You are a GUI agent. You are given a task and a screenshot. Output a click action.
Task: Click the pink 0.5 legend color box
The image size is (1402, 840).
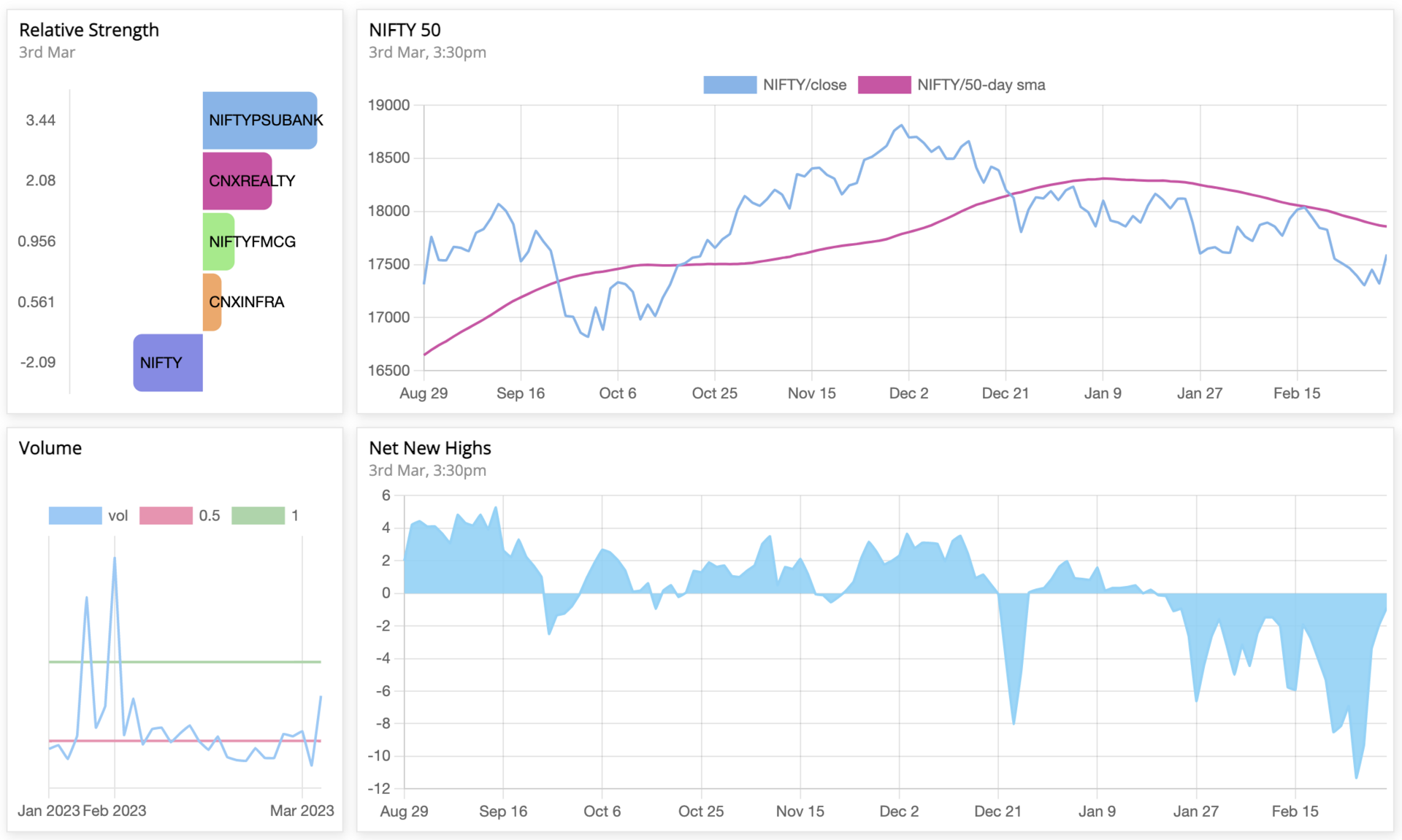[x=166, y=516]
